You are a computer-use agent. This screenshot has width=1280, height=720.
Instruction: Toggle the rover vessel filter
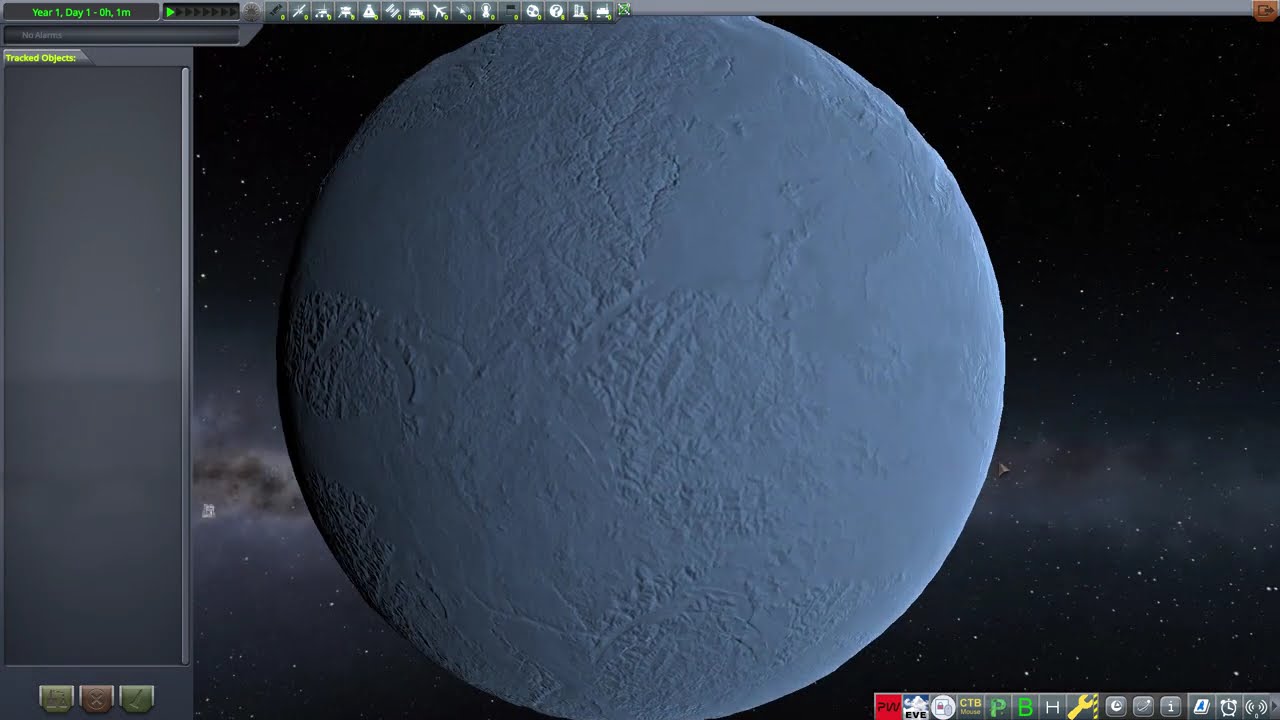(322, 12)
